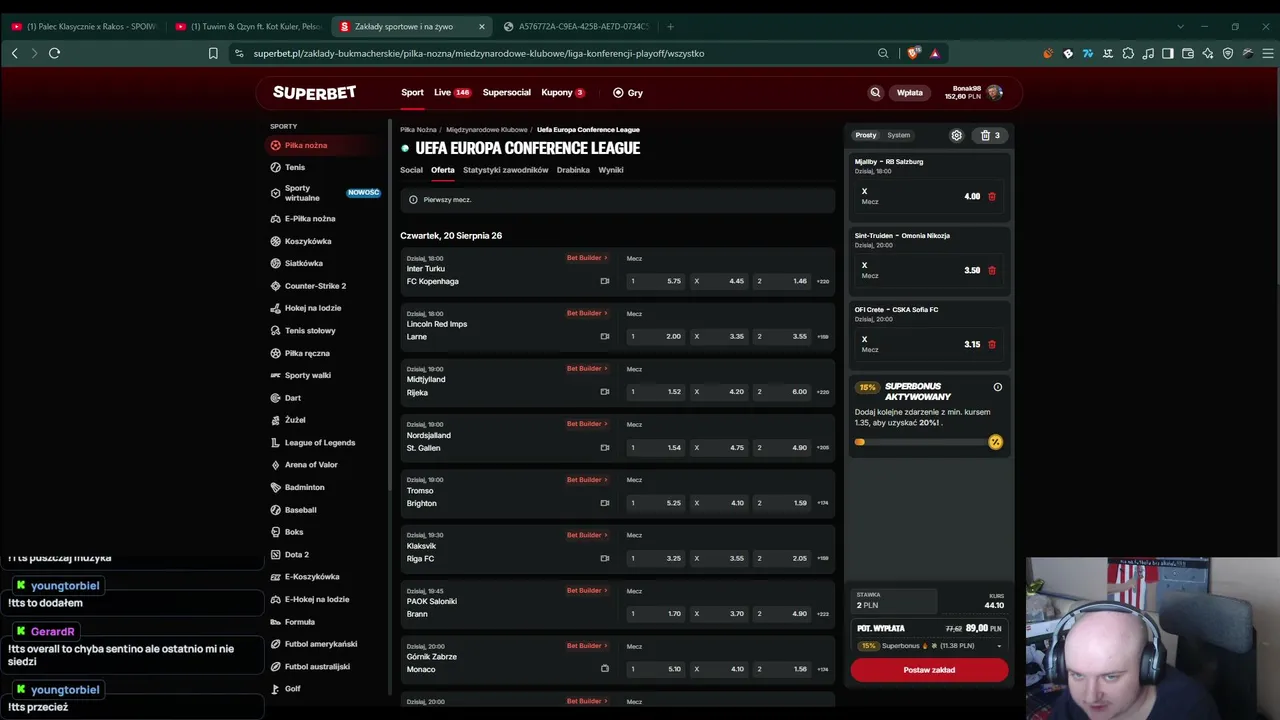Select Prosty bet slip mode
The height and width of the screenshot is (720, 1280).
click(866, 135)
